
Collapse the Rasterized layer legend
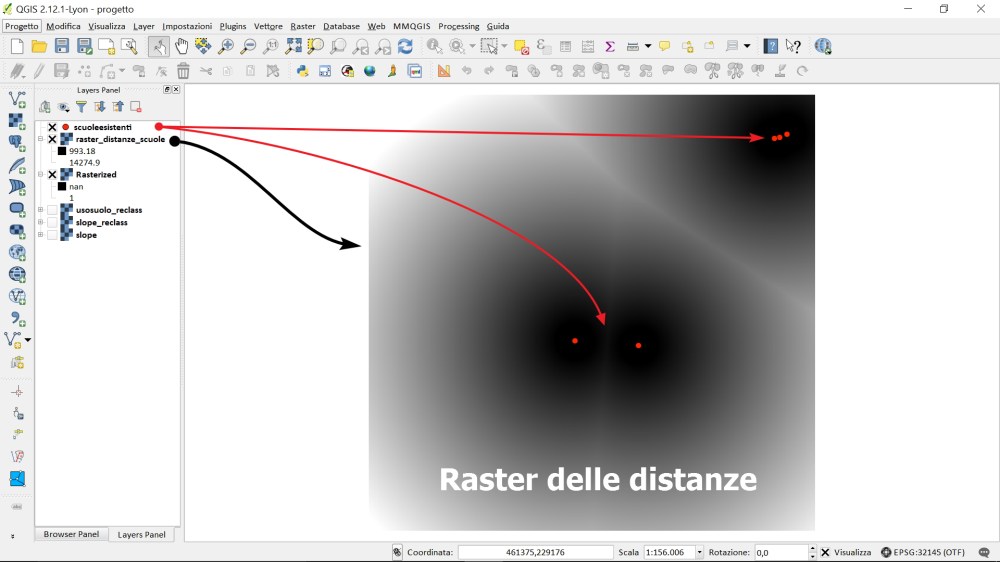coord(41,174)
